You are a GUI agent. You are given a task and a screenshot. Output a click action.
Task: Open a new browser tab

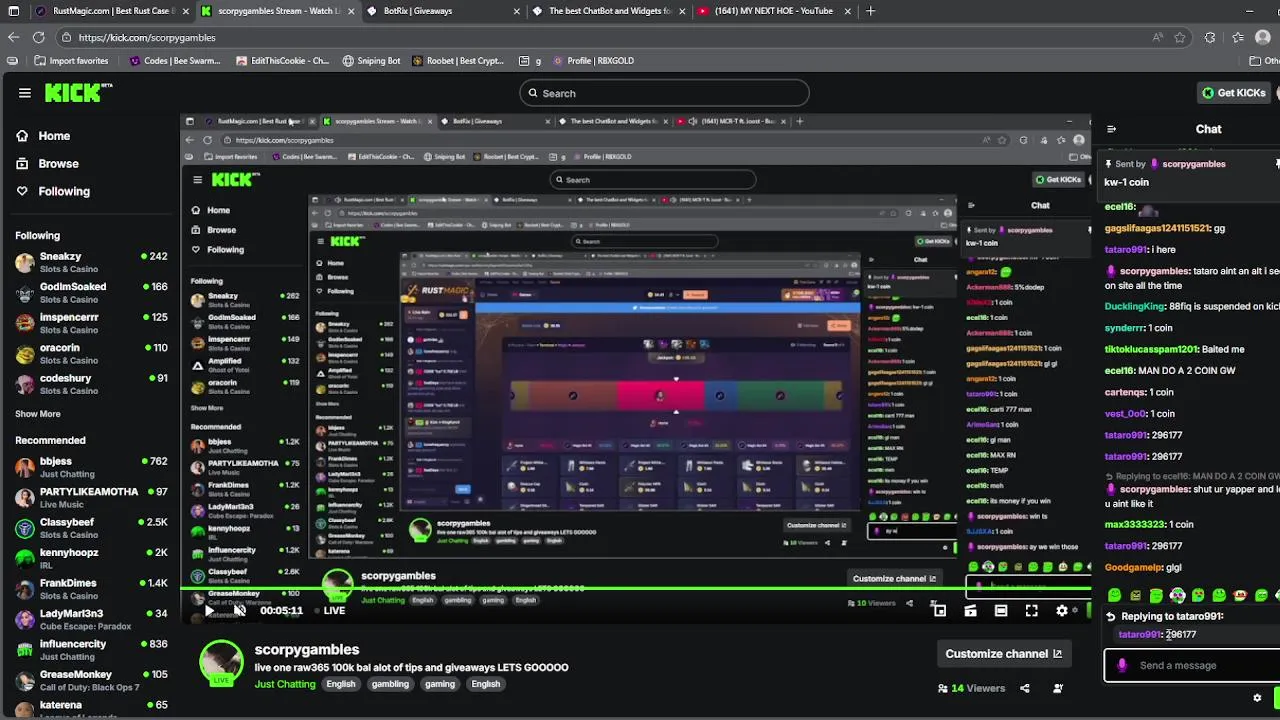point(871,11)
